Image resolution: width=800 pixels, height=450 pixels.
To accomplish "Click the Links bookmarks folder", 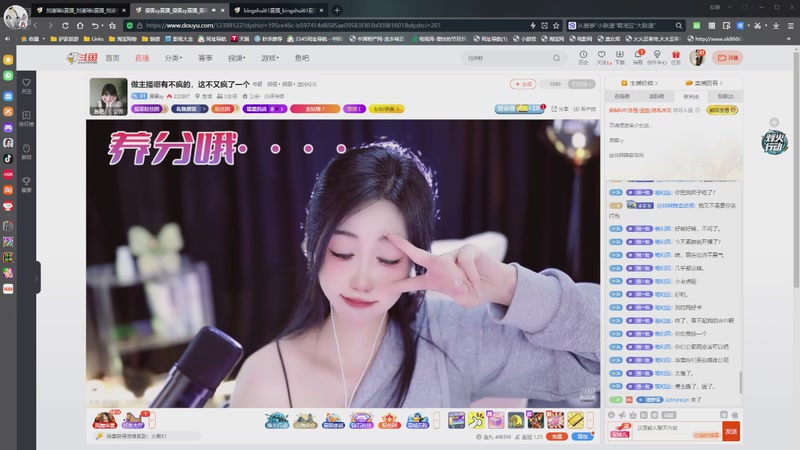I will point(93,39).
